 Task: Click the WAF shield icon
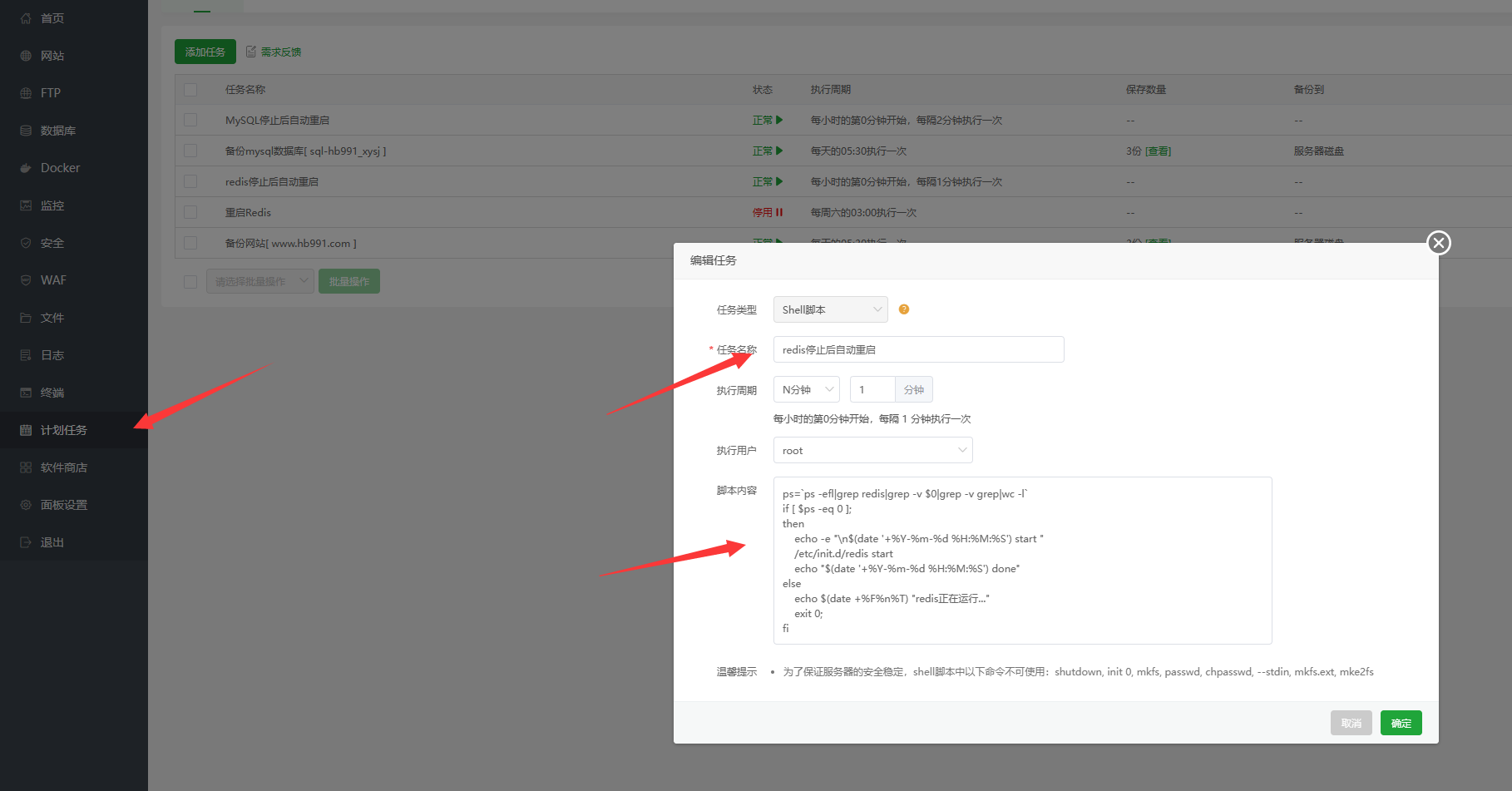tap(26, 280)
